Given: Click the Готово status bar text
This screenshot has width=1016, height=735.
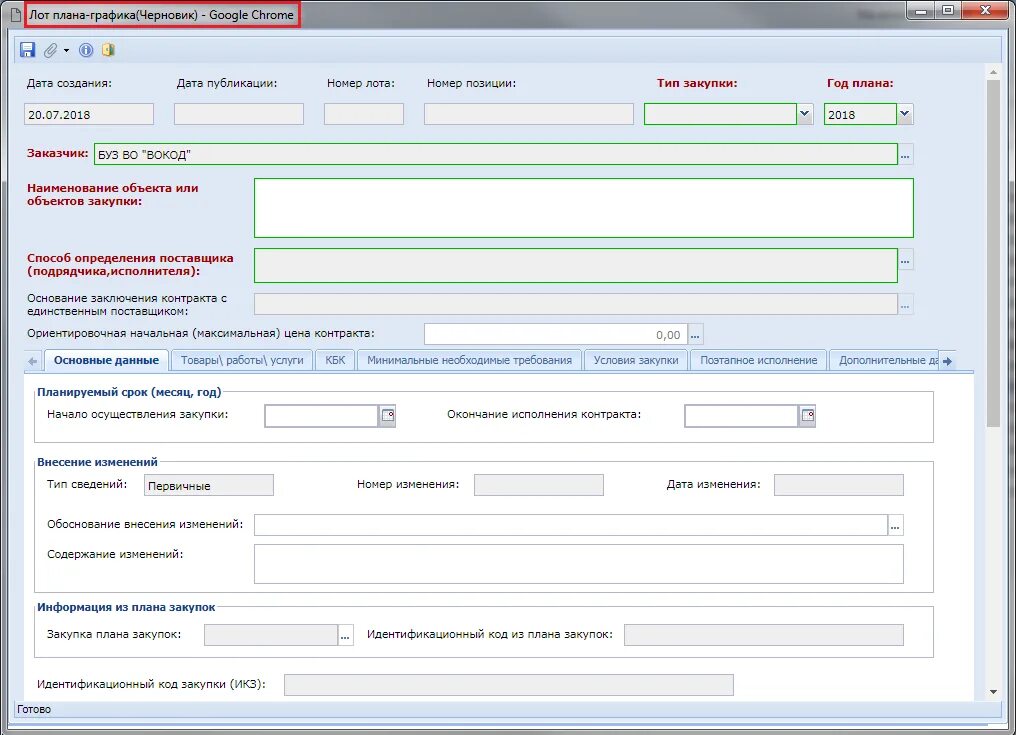Looking at the screenshot, I should pyautogui.click(x=34, y=709).
